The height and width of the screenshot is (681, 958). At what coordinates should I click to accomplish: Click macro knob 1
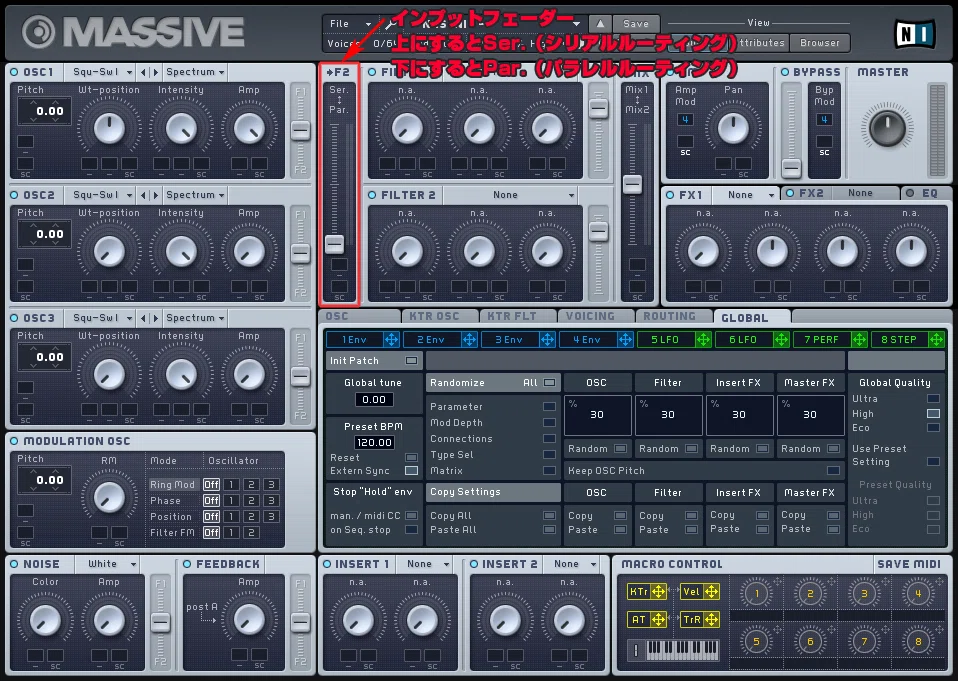pos(756,593)
